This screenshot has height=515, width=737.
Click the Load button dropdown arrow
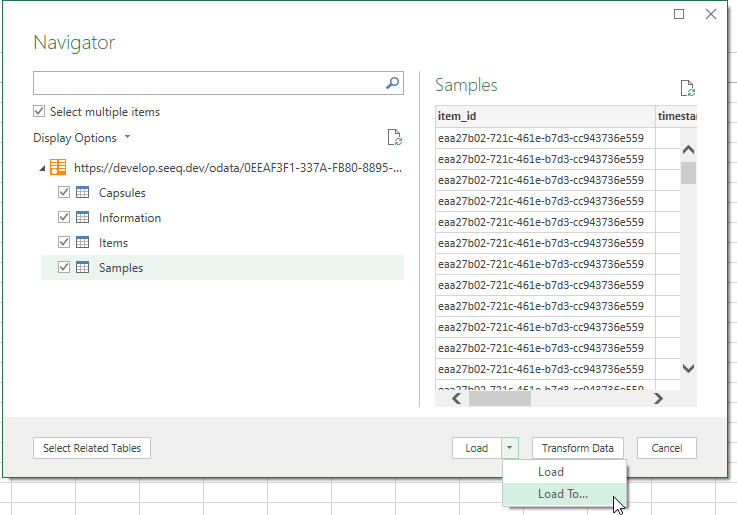click(x=510, y=448)
